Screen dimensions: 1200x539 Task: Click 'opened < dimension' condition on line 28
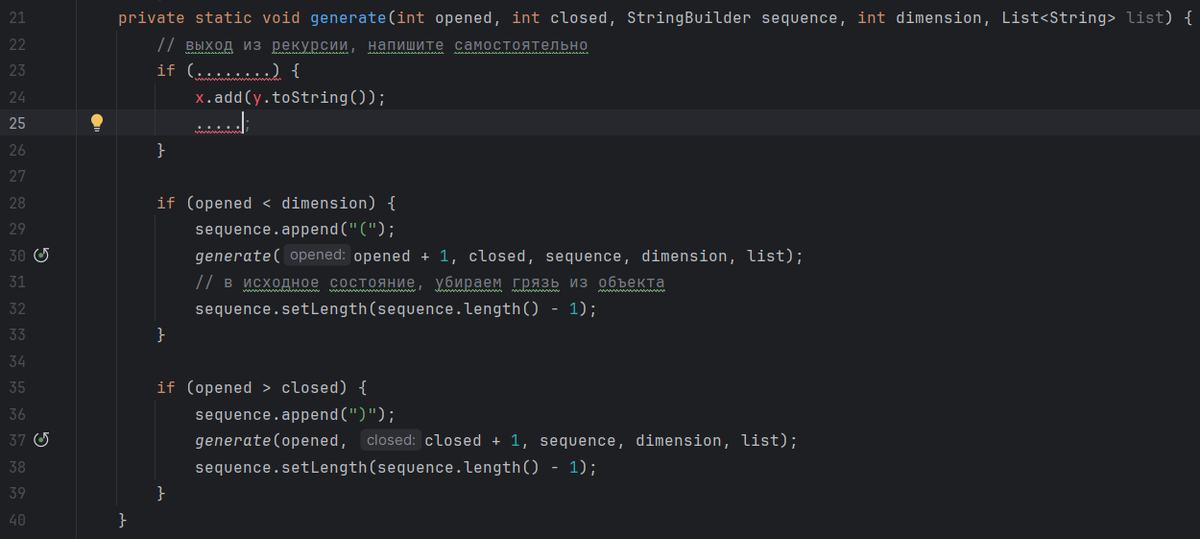[x=282, y=203]
